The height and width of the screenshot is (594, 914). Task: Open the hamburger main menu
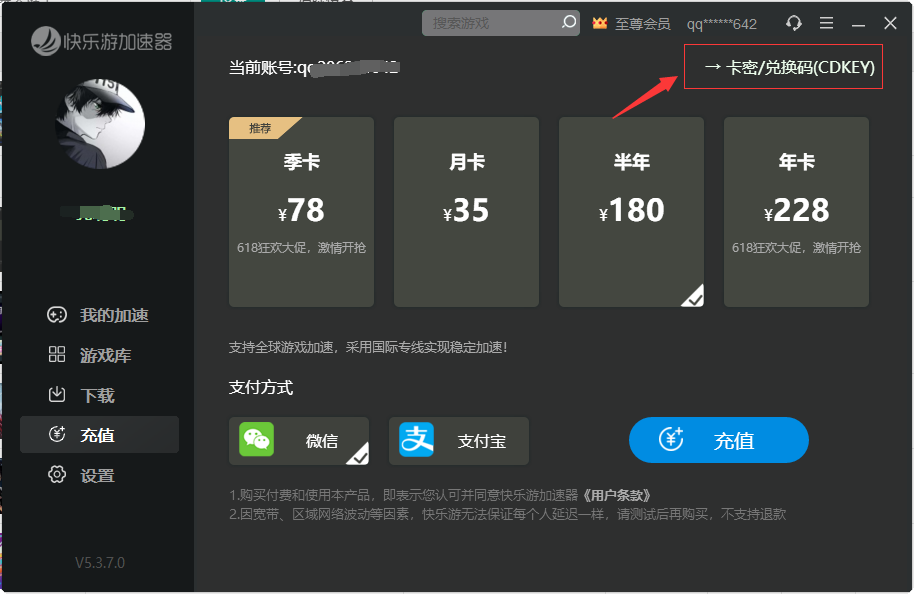[826, 23]
